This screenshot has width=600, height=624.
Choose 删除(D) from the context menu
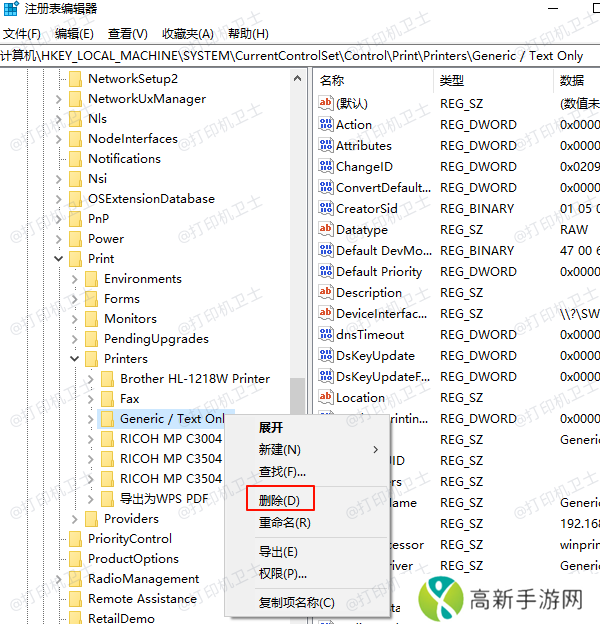pyautogui.click(x=279, y=500)
